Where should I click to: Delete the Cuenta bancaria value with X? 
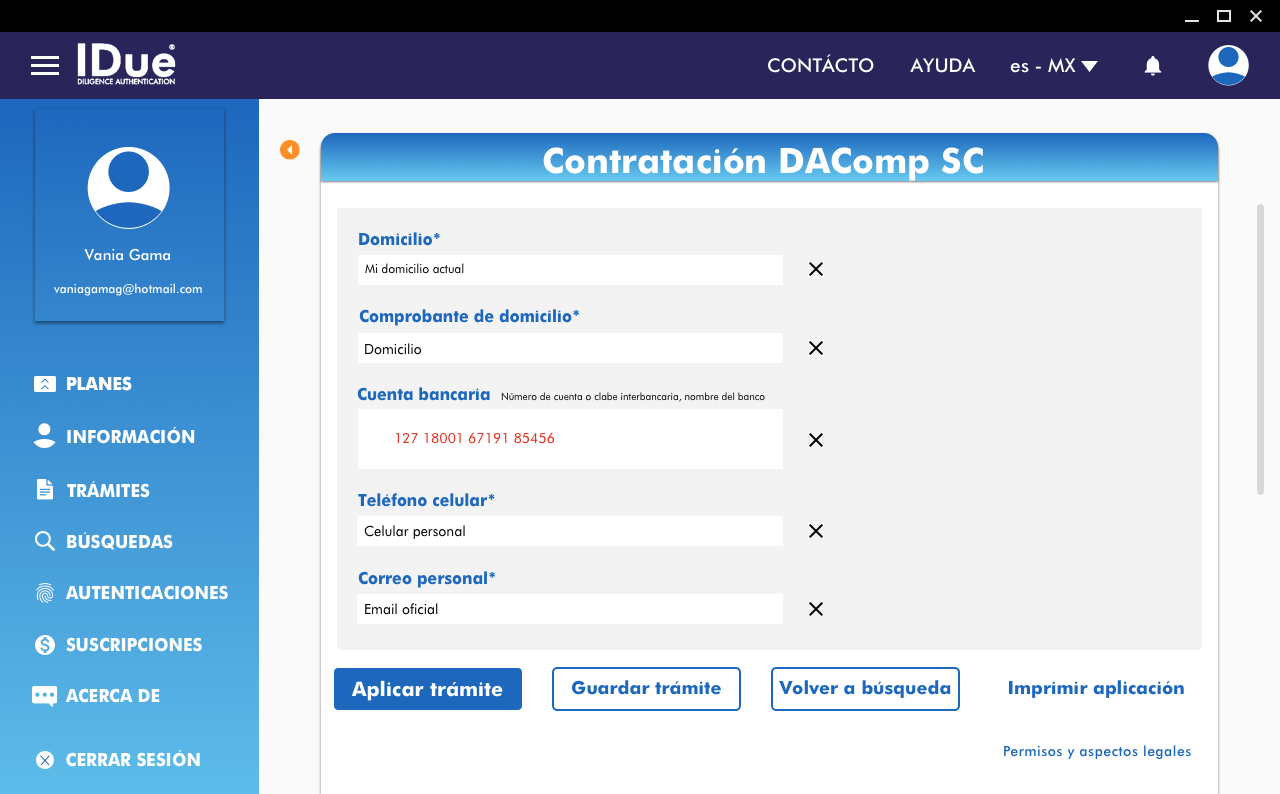tap(816, 440)
